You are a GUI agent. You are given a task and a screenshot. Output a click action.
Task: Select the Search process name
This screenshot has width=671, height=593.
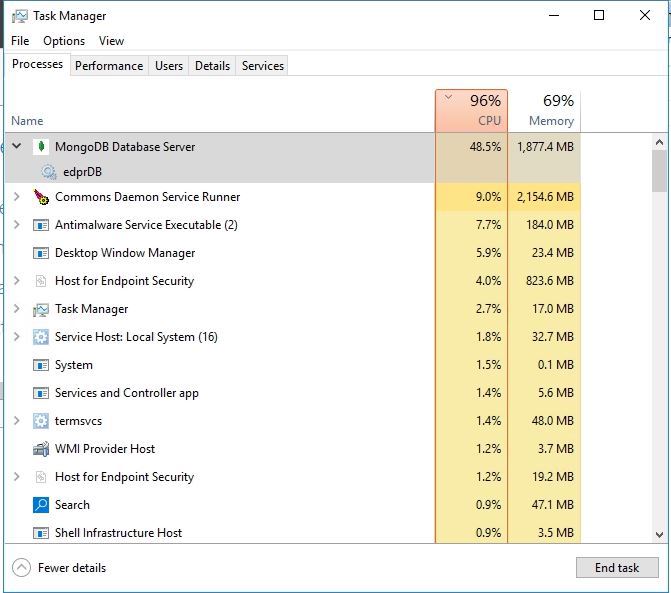click(72, 505)
